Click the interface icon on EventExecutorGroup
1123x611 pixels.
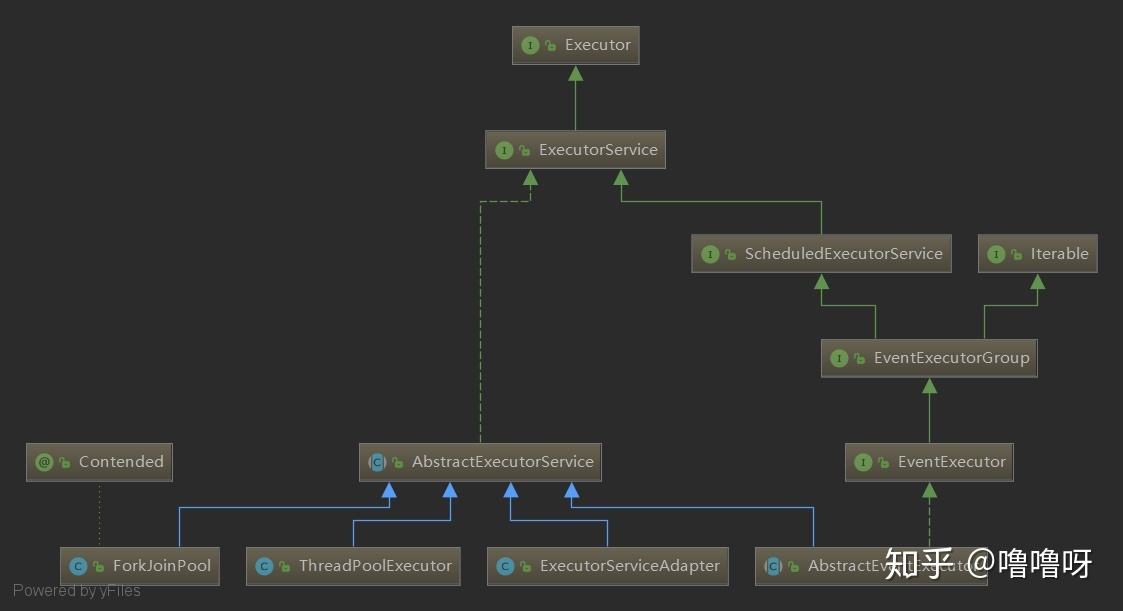[839, 358]
